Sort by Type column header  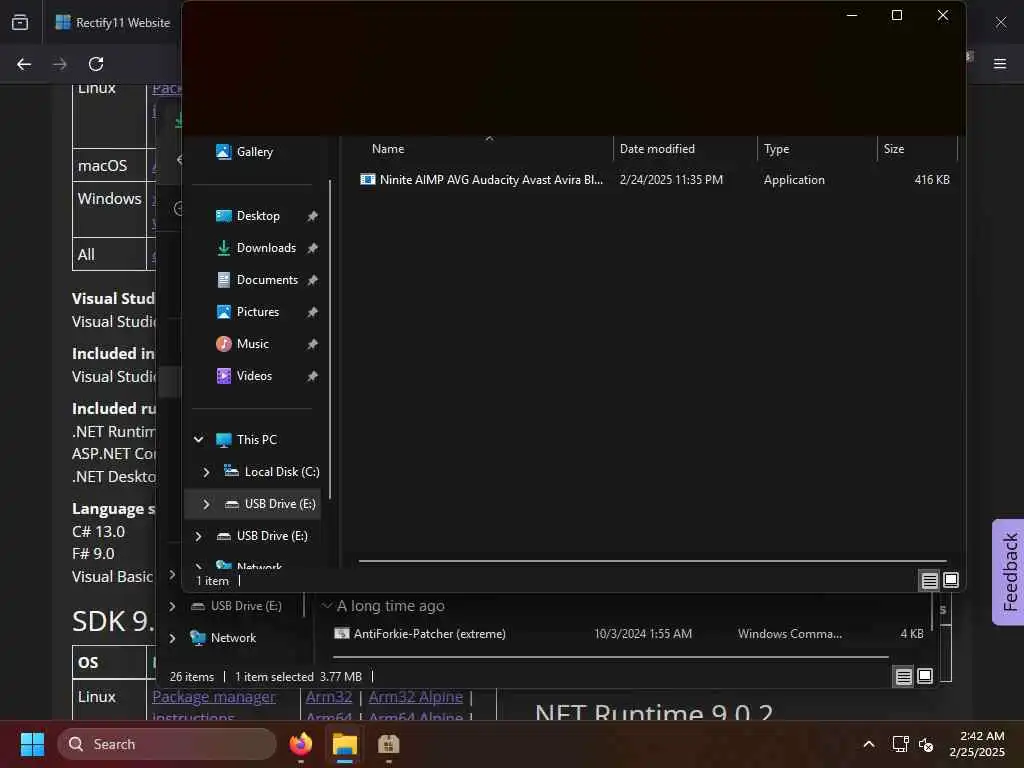[776, 149]
